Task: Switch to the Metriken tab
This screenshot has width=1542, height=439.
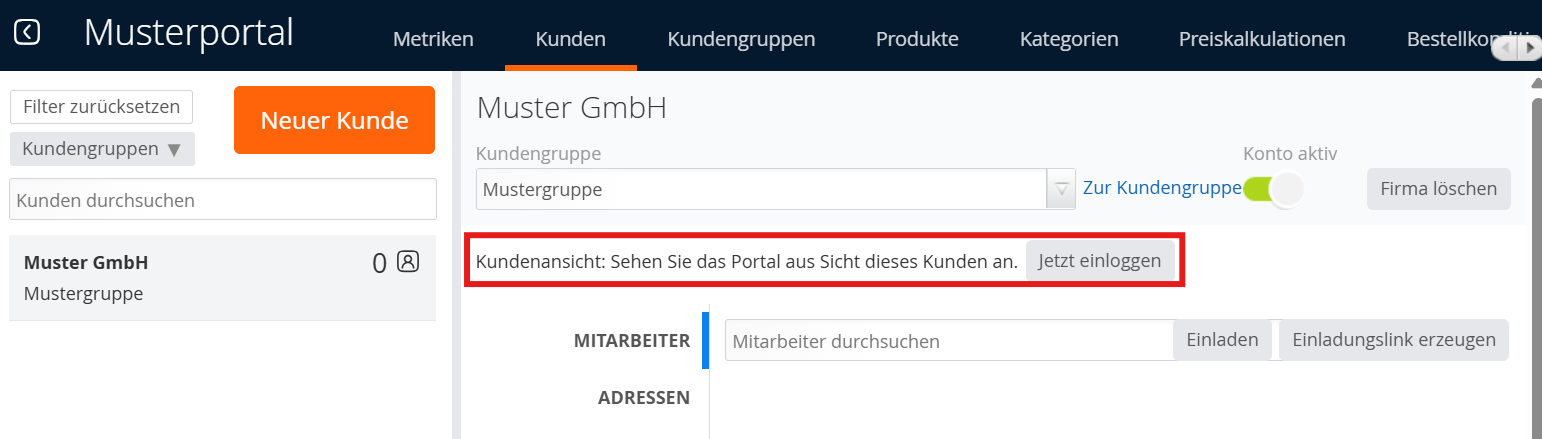Action: [433, 39]
